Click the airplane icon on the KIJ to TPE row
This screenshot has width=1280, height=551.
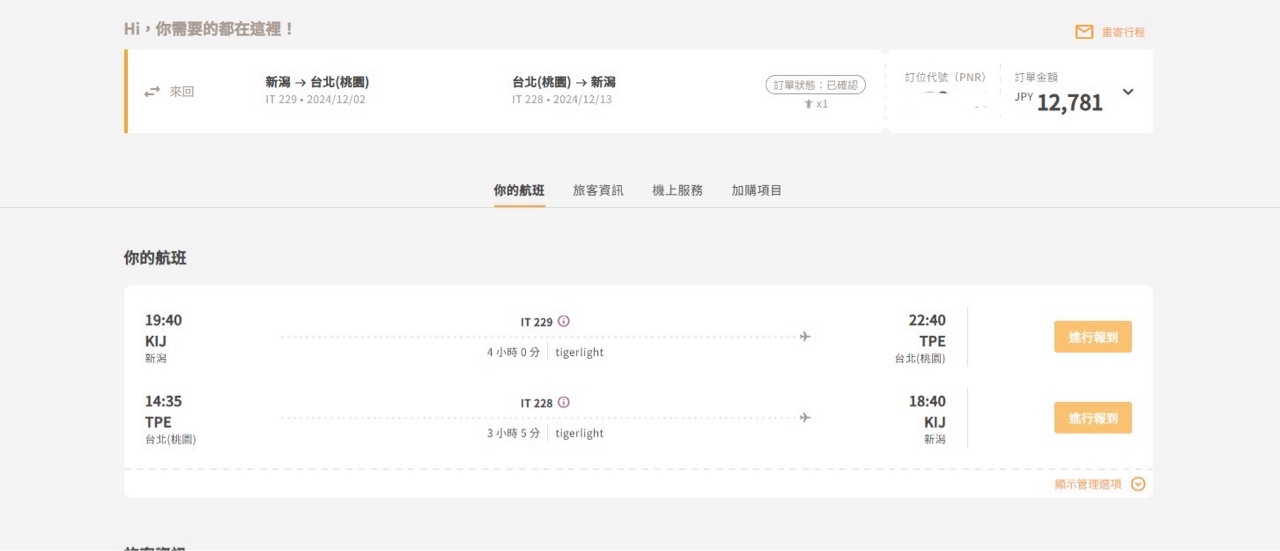[805, 337]
